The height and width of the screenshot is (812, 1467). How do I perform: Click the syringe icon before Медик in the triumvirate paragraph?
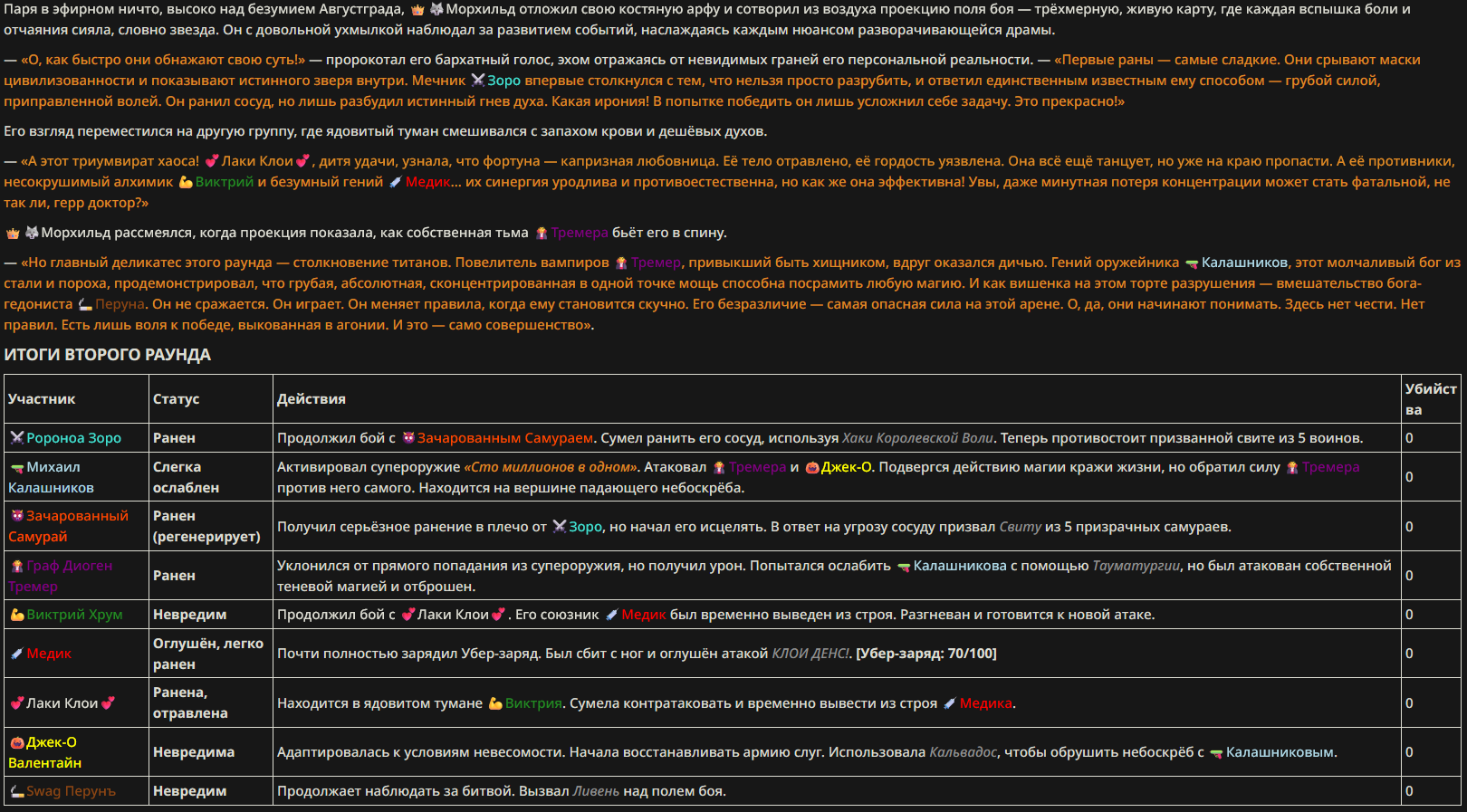click(x=396, y=182)
